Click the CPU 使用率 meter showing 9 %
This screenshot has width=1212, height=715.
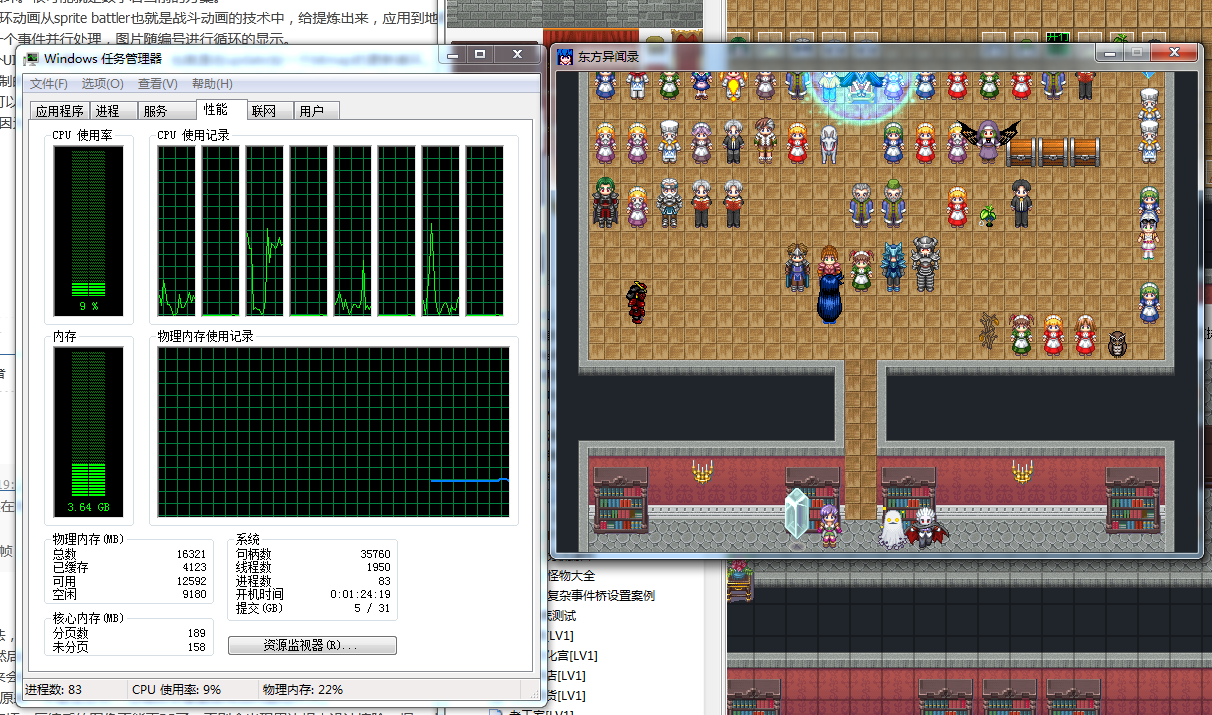89,231
